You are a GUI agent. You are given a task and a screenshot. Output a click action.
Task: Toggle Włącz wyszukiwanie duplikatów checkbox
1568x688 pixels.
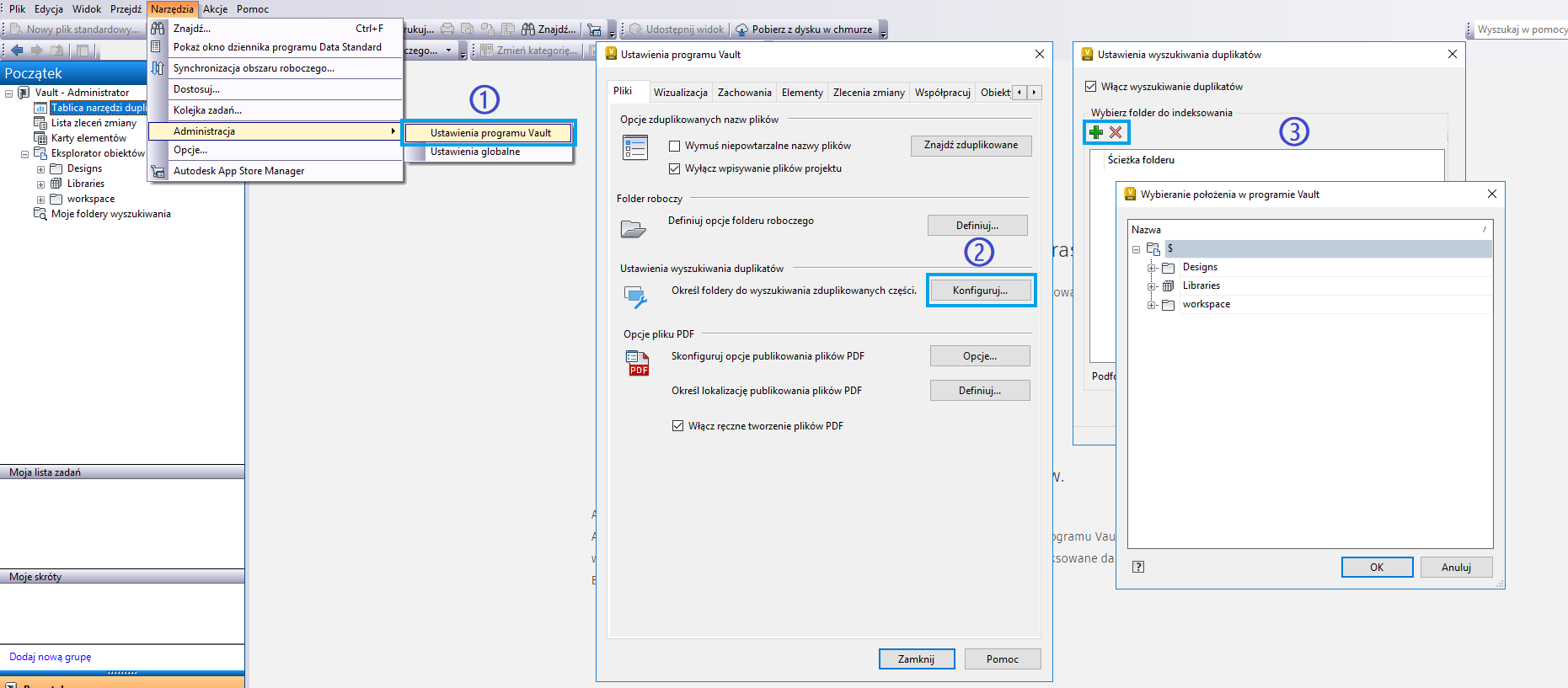pyautogui.click(x=1090, y=87)
